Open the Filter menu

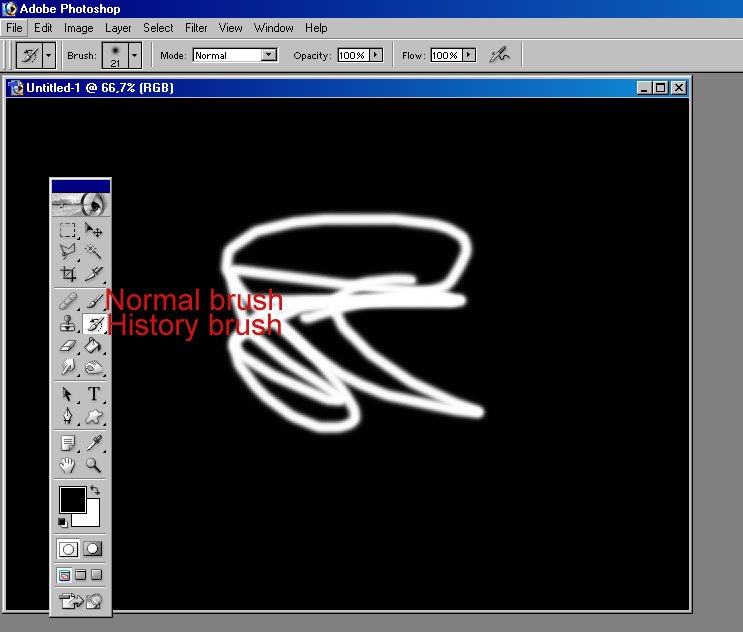[x=196, y=28]
